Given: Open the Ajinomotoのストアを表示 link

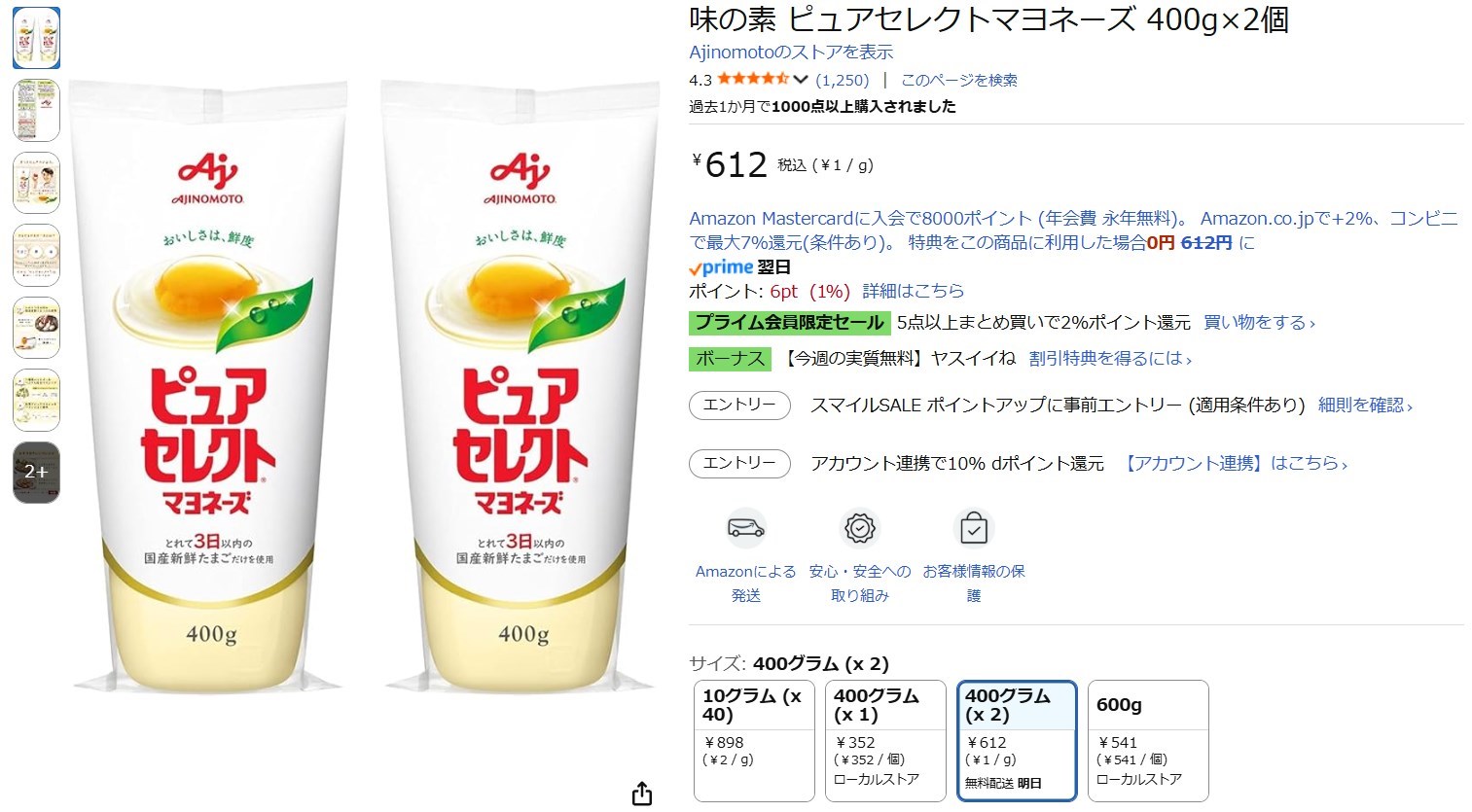Looking at the screenshot, I should (x=791, y=53).
